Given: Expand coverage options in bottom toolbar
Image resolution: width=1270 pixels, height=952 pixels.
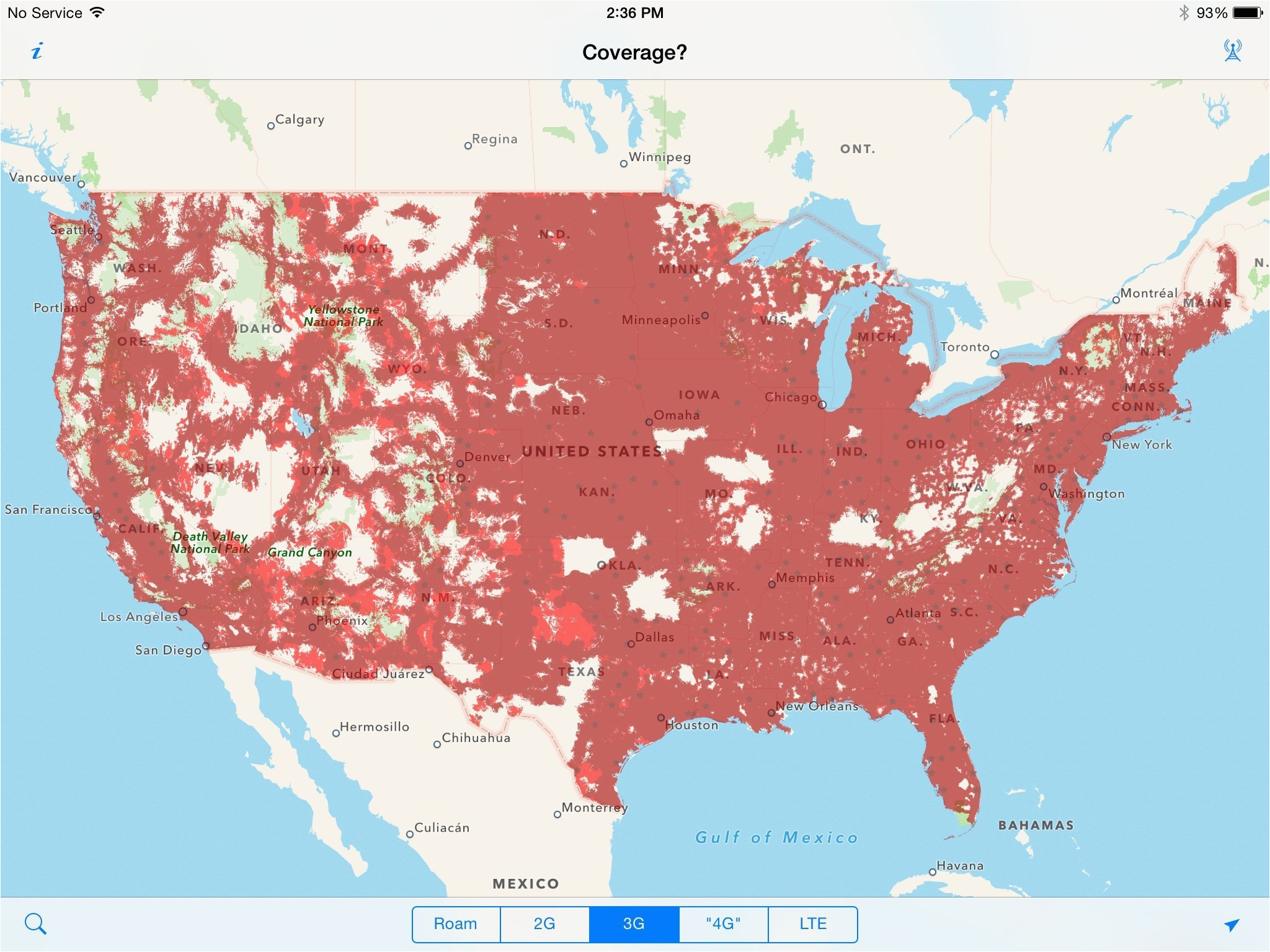Looking at the screenshot, I should pyautogui.click(x=634, y=920).
